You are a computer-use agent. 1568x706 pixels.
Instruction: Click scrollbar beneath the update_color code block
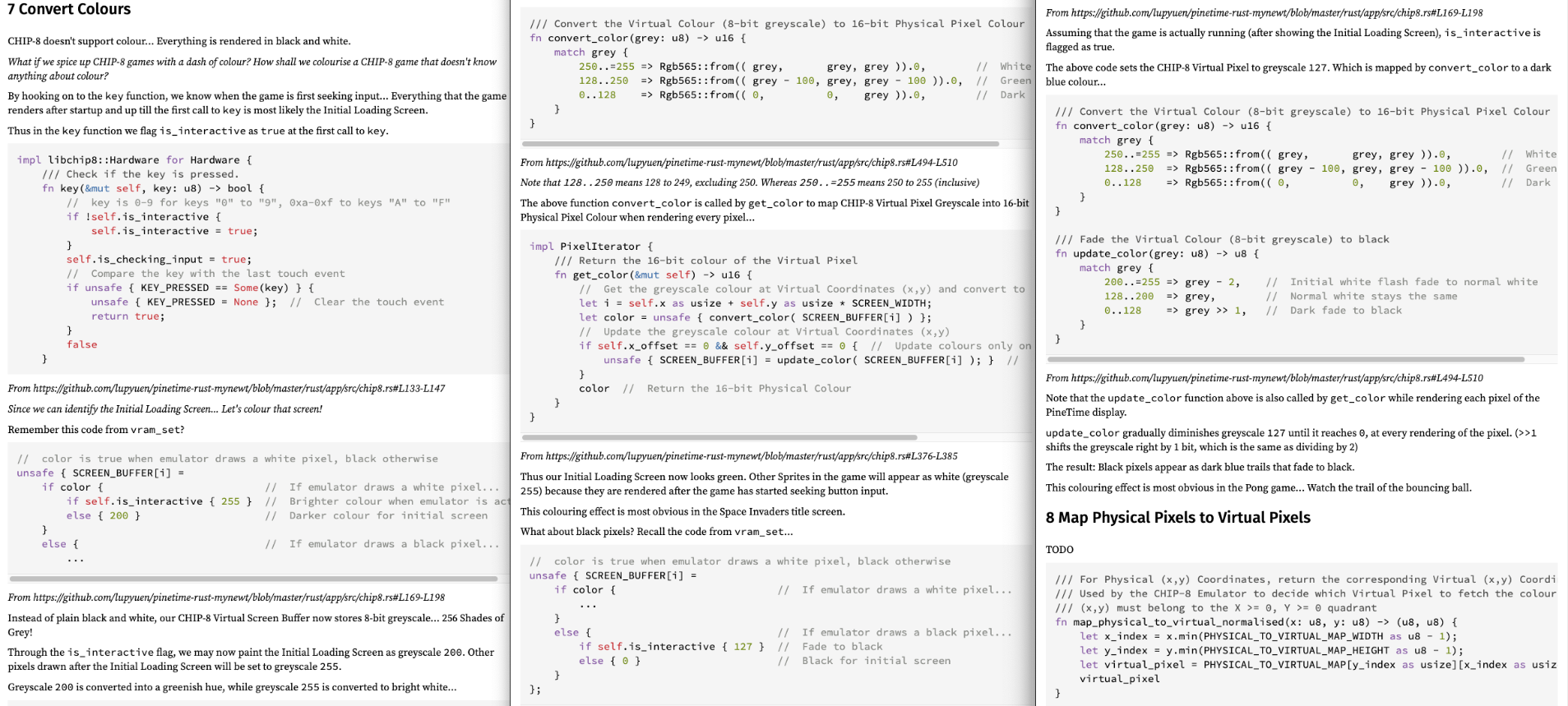[x=1286, y=359]
